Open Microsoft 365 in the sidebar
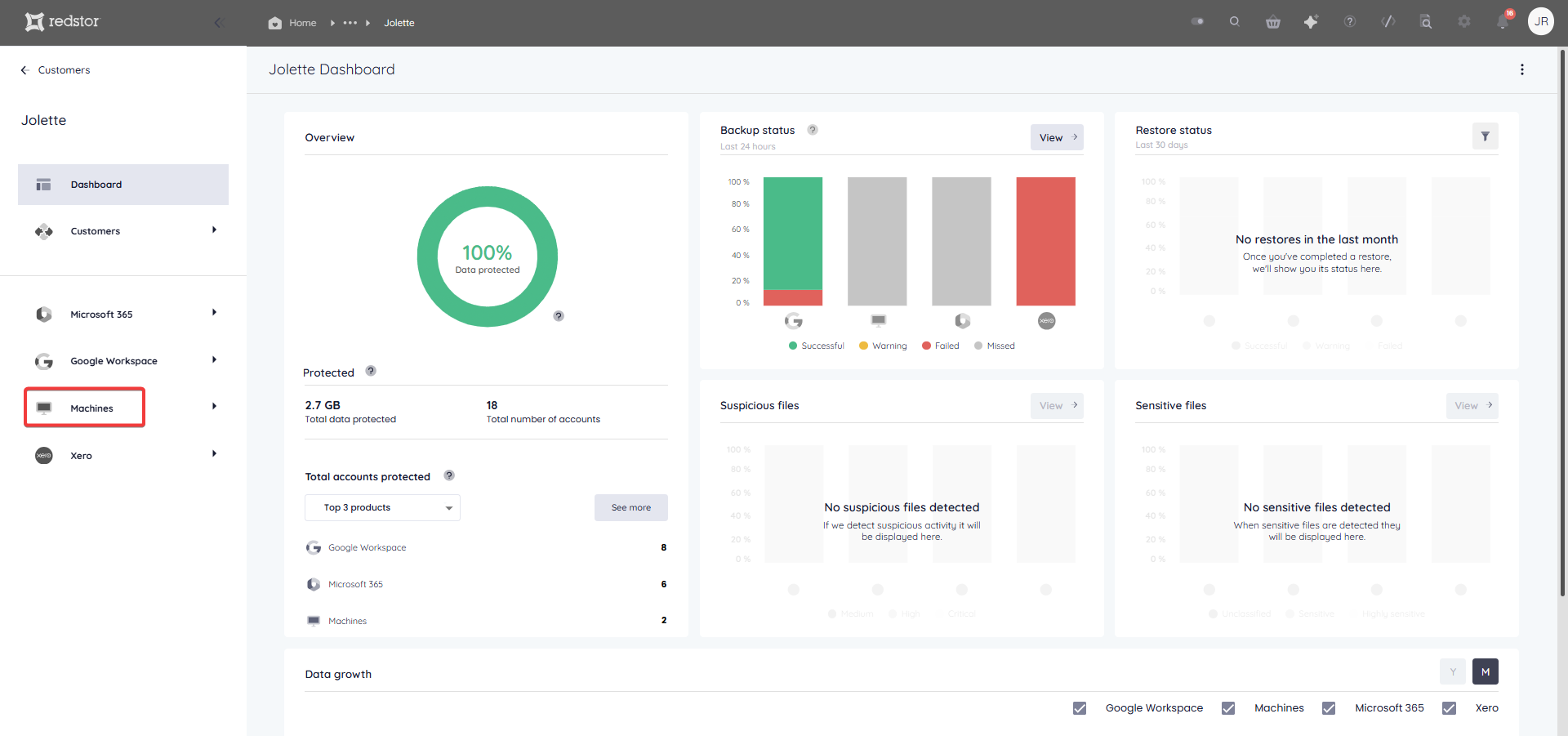Image resolution: width=1568 pixels, height=736 pixels. (101, 314)
